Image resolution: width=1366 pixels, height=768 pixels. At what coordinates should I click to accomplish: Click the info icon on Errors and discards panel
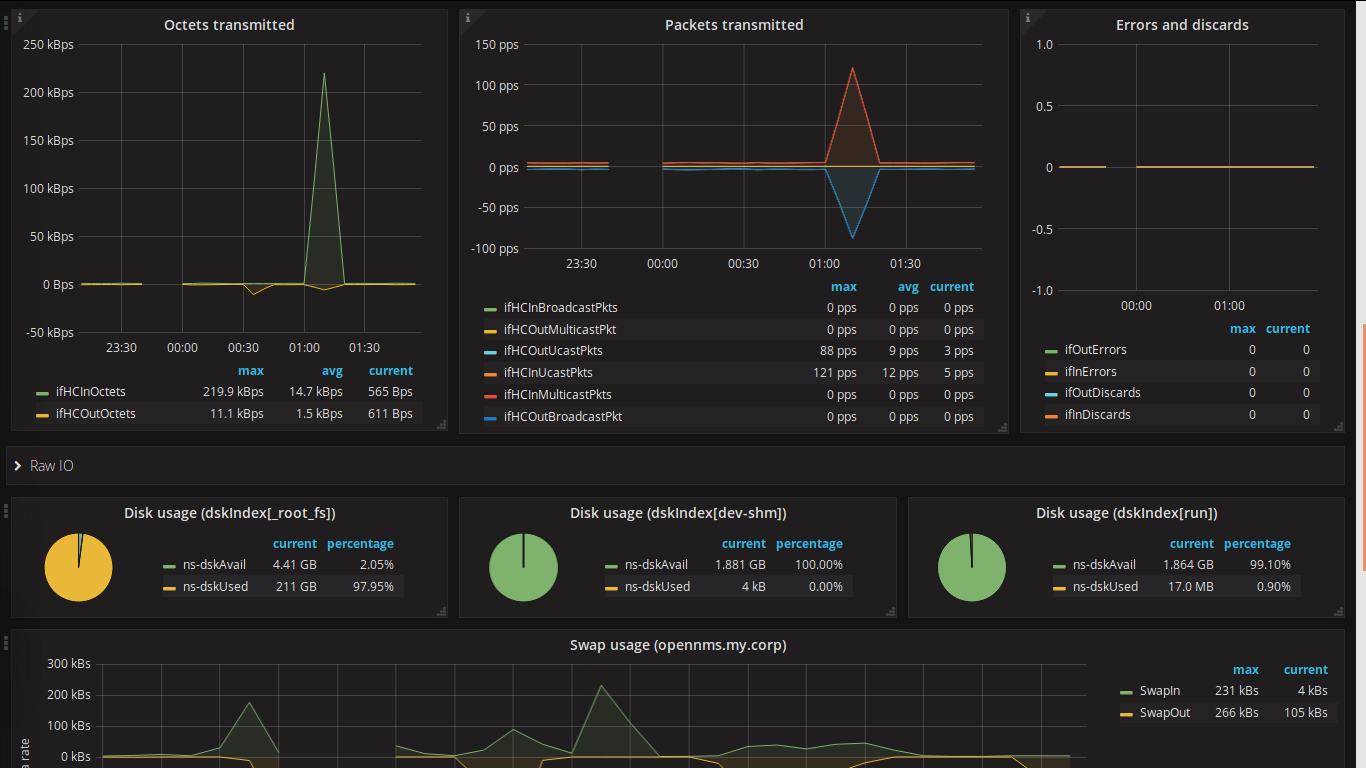point(1026,16)
